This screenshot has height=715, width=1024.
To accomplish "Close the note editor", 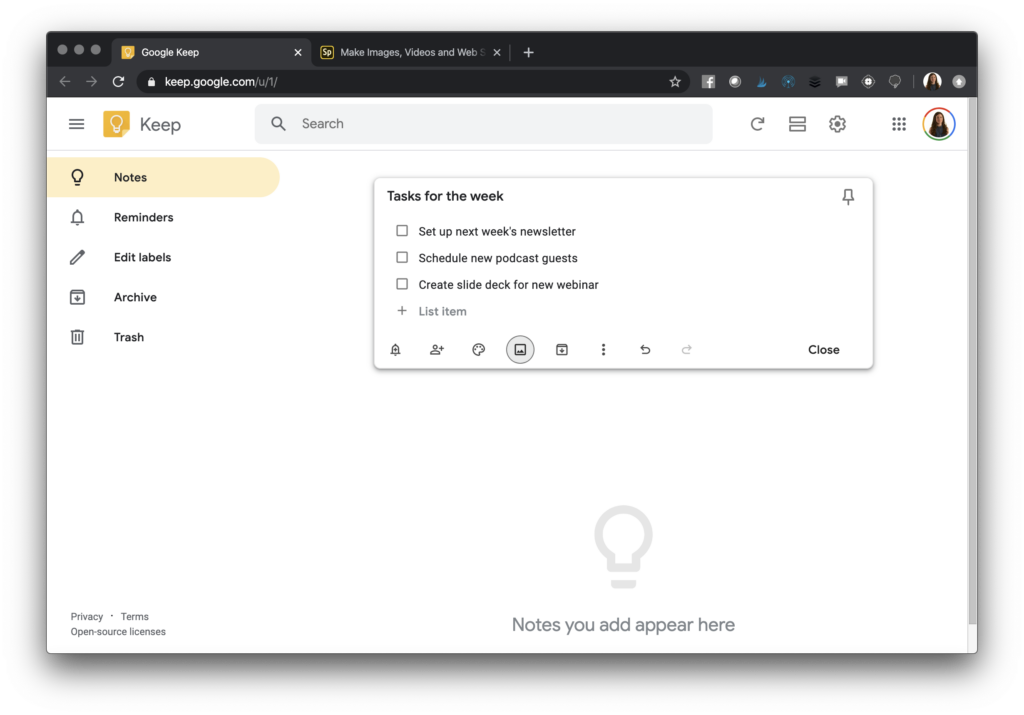I will pyautogui.click(x=823, y=349).
